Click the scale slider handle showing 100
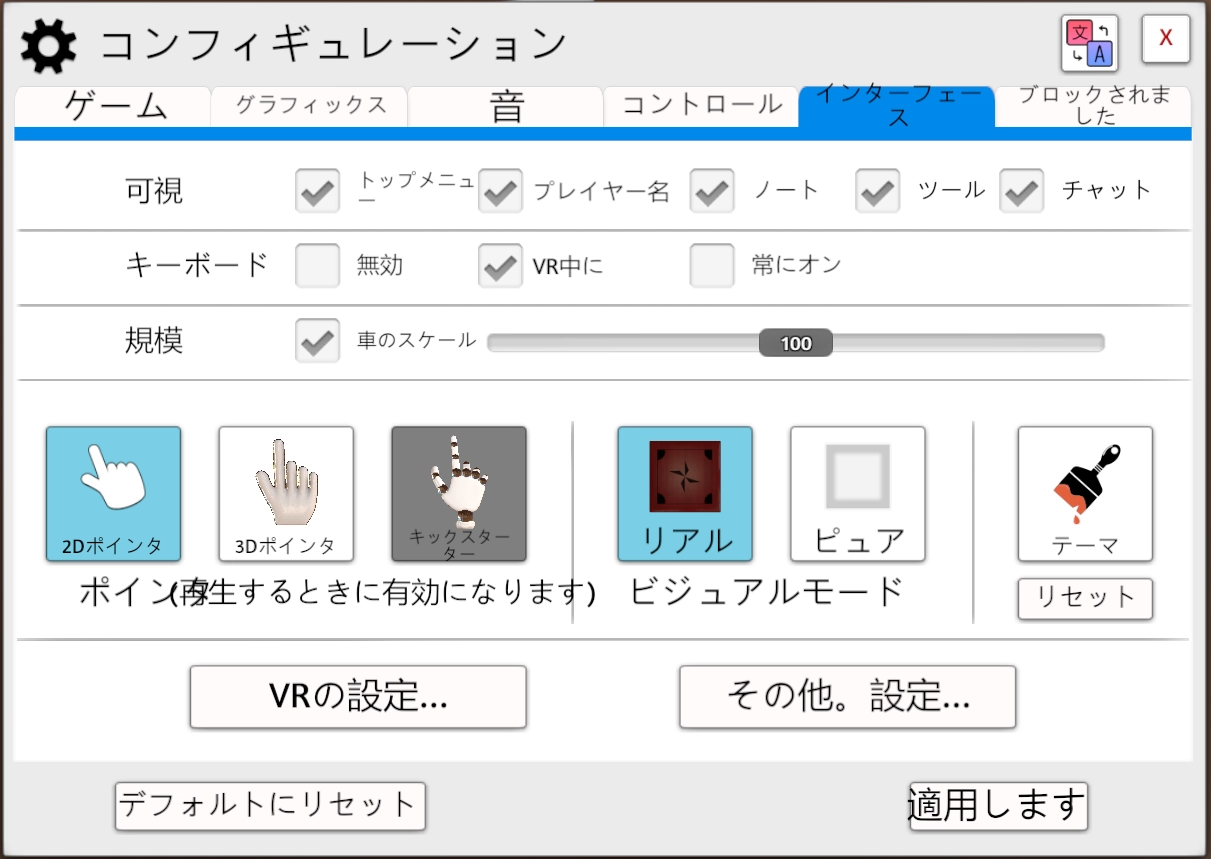 (x=795, y=343)
